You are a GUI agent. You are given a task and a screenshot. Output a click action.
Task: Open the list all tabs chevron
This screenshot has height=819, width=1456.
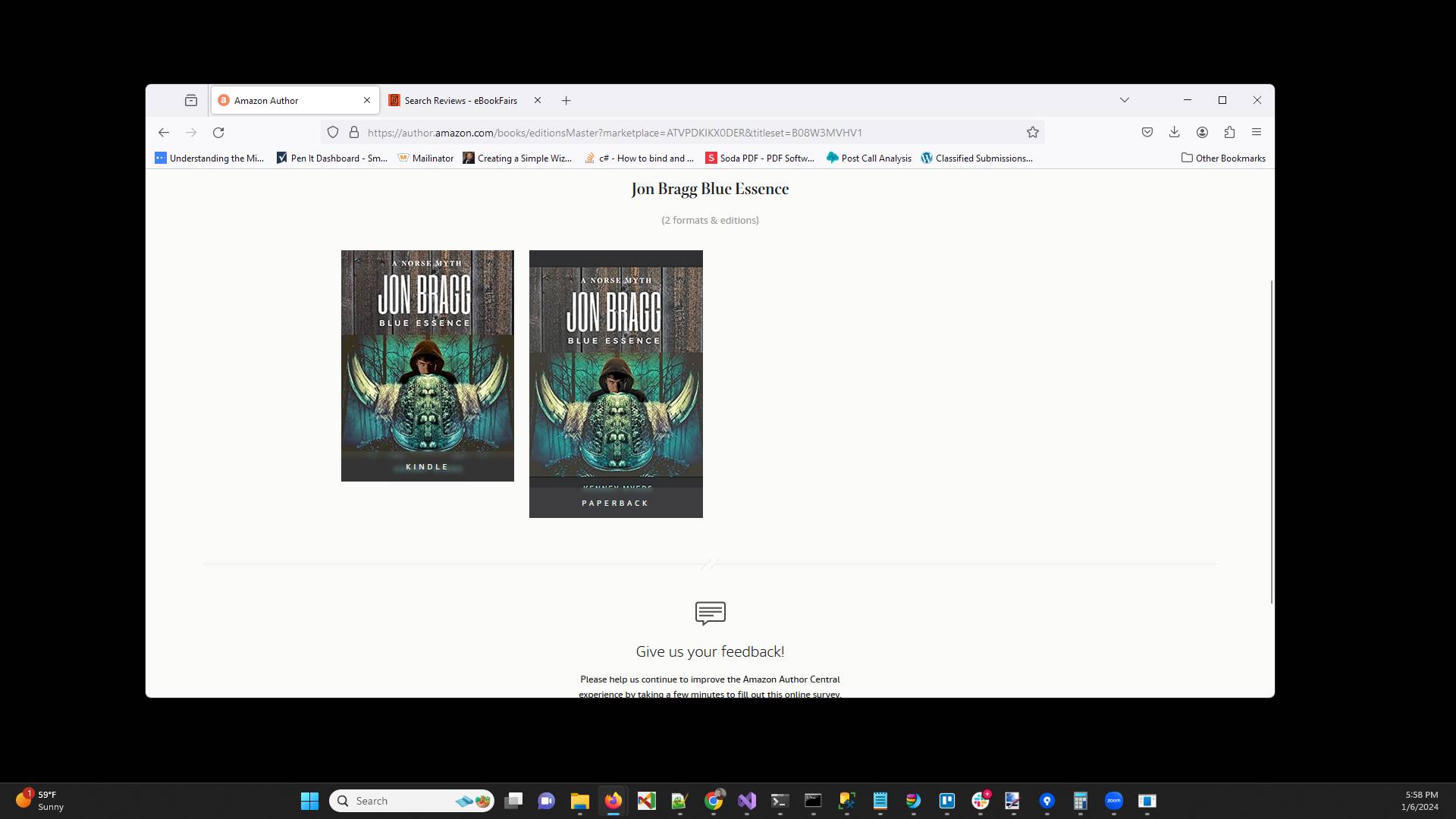pyautogui.click(x=1125, y=99)
